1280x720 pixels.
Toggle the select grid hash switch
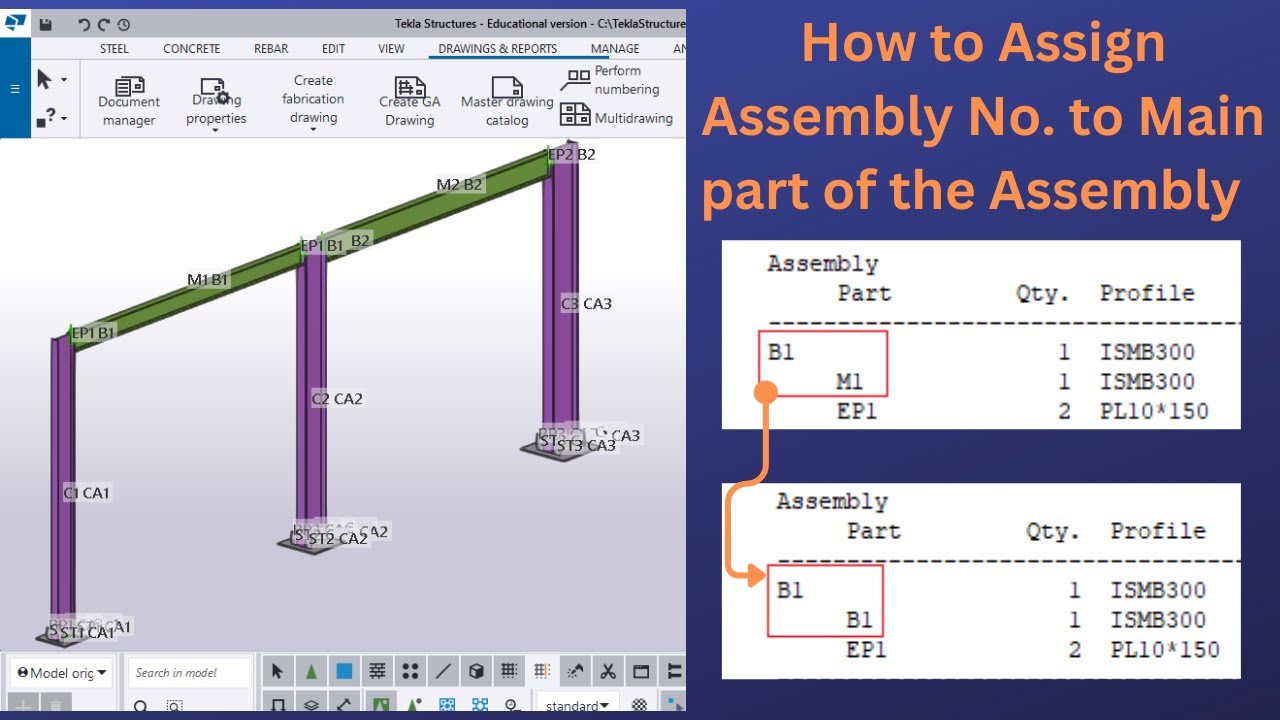509,671
